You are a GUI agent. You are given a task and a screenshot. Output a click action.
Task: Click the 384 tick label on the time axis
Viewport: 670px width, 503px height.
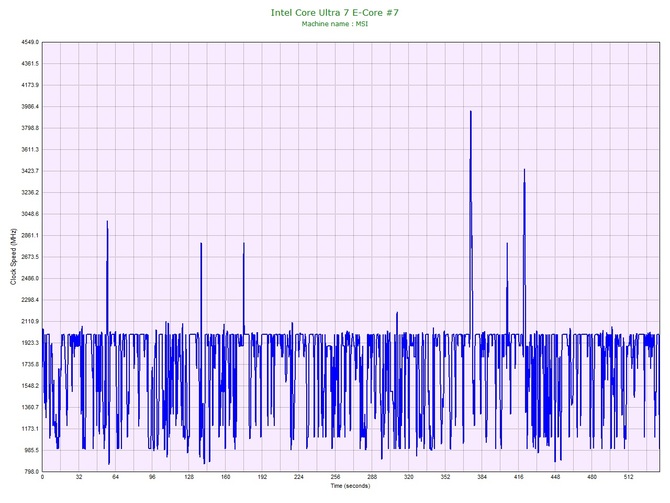coord(482,478)
